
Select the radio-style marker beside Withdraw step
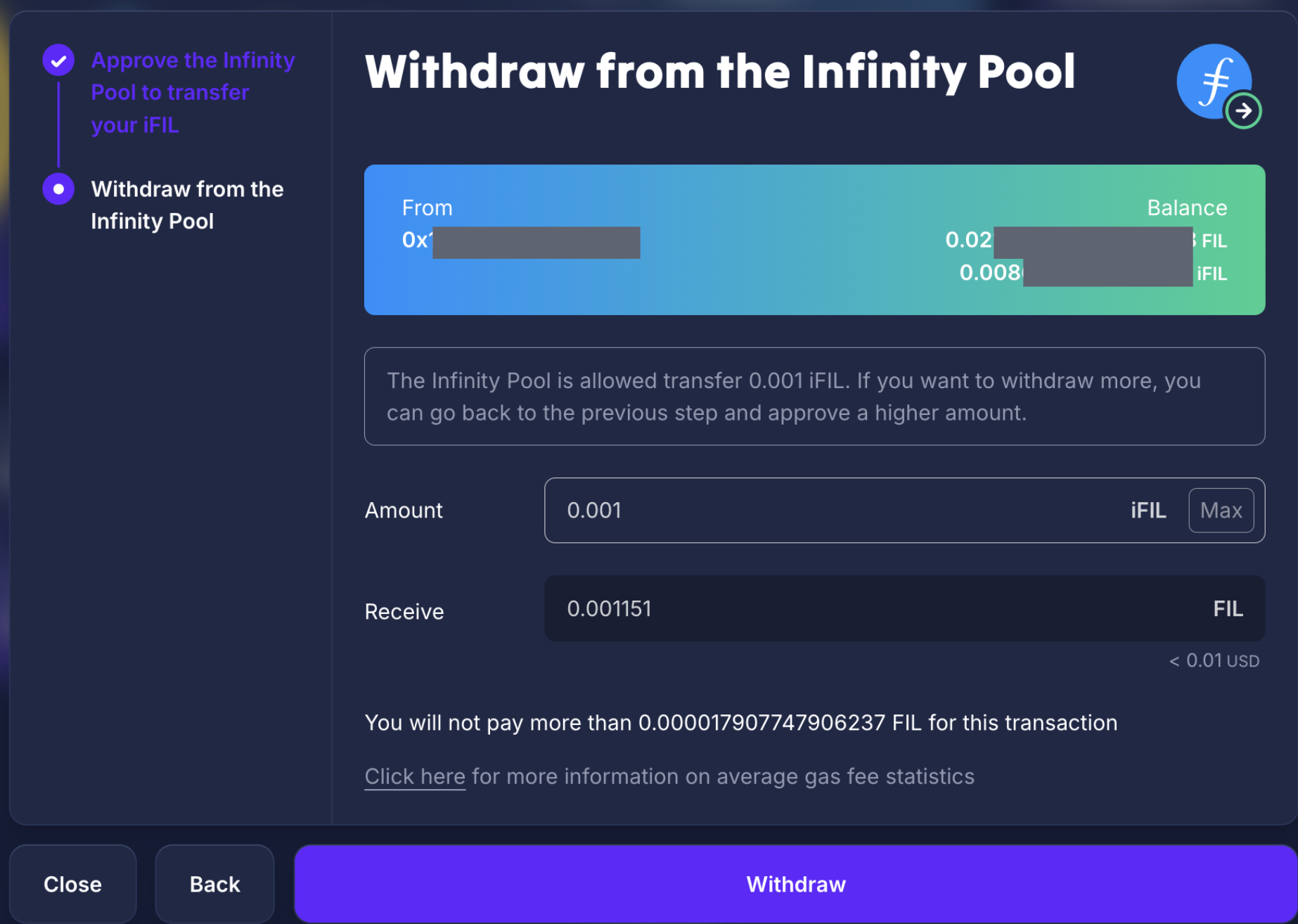[x=58, y=188]
